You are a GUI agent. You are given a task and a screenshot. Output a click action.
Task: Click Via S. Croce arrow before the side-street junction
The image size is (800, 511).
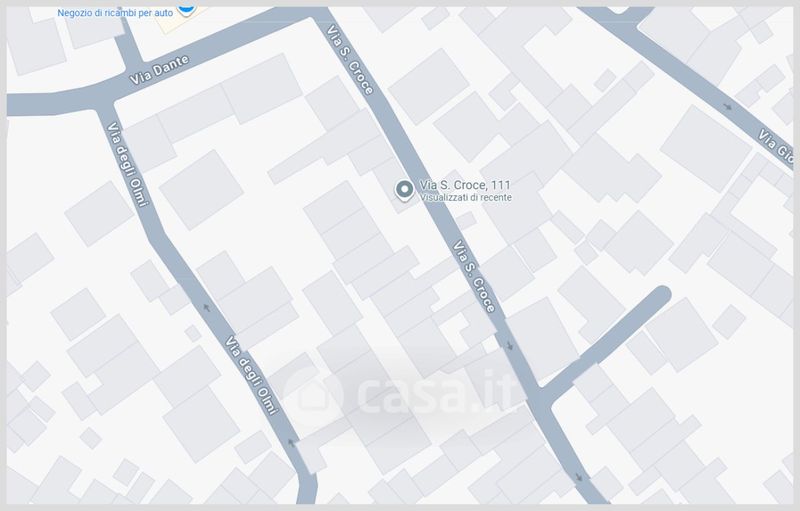pyautogui.click(x=509, y=346)
